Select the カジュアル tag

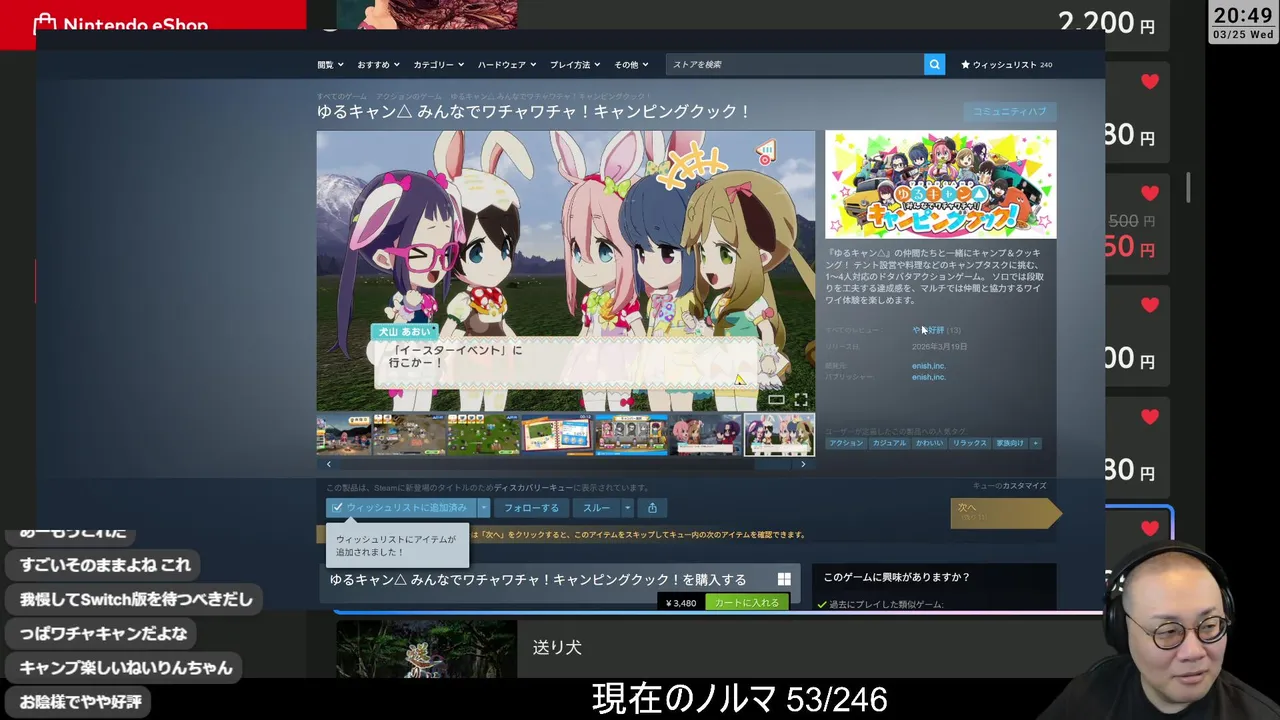tap(889, 443)
